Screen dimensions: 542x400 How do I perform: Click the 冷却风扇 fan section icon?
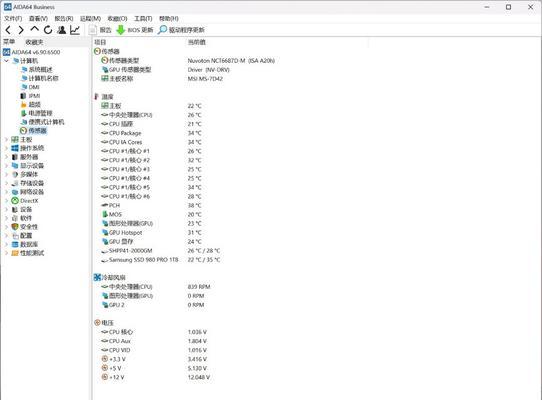click(x=97, y=277)
